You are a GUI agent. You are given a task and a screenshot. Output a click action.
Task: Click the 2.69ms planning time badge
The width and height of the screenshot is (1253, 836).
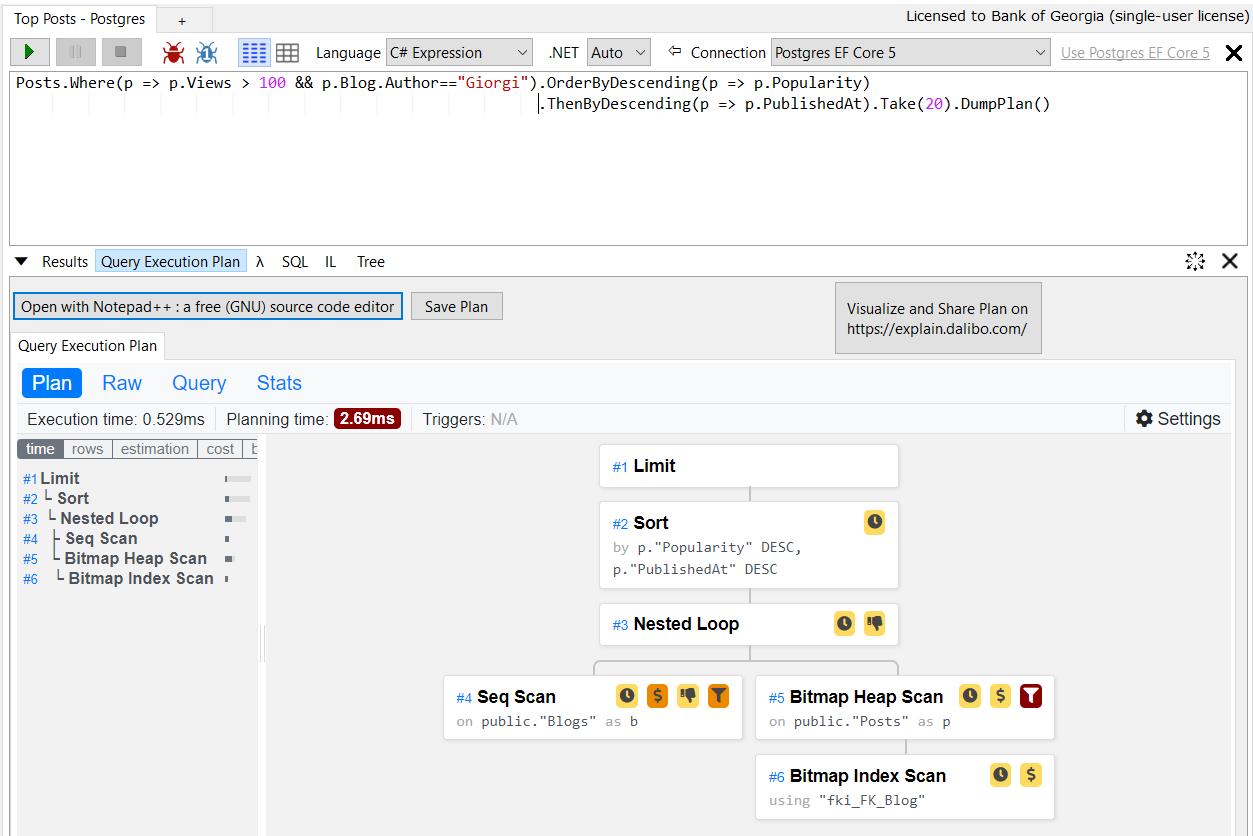coord(367,419)
